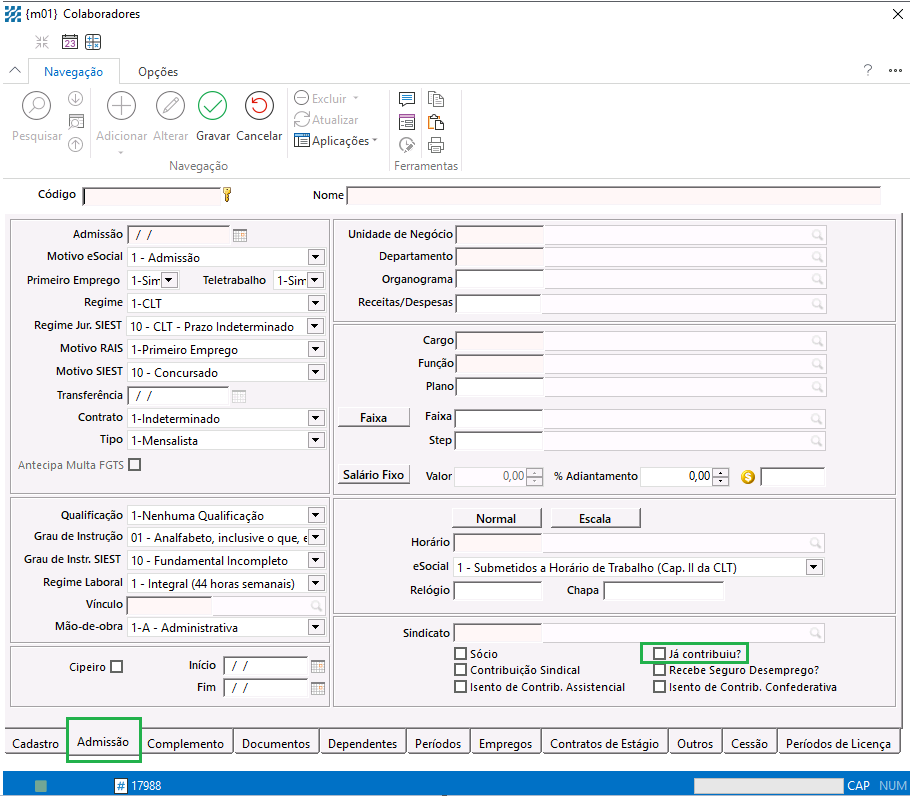The image size is (910, 796).
Task: Open the Regime Jur. SIEST dropdown
Action: point(315,326)
